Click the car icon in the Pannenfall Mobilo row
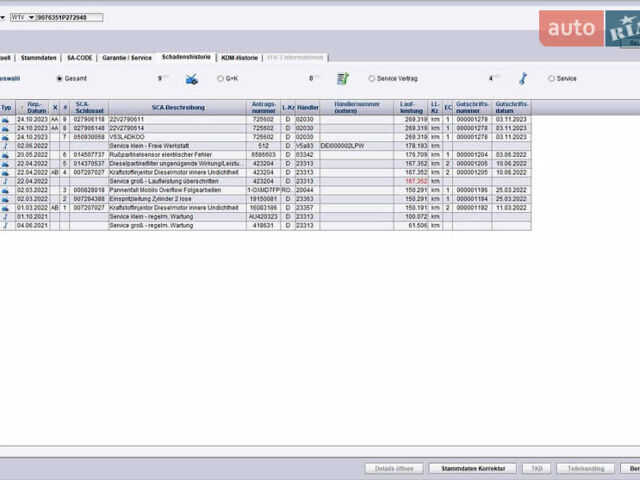 [5, 191]
